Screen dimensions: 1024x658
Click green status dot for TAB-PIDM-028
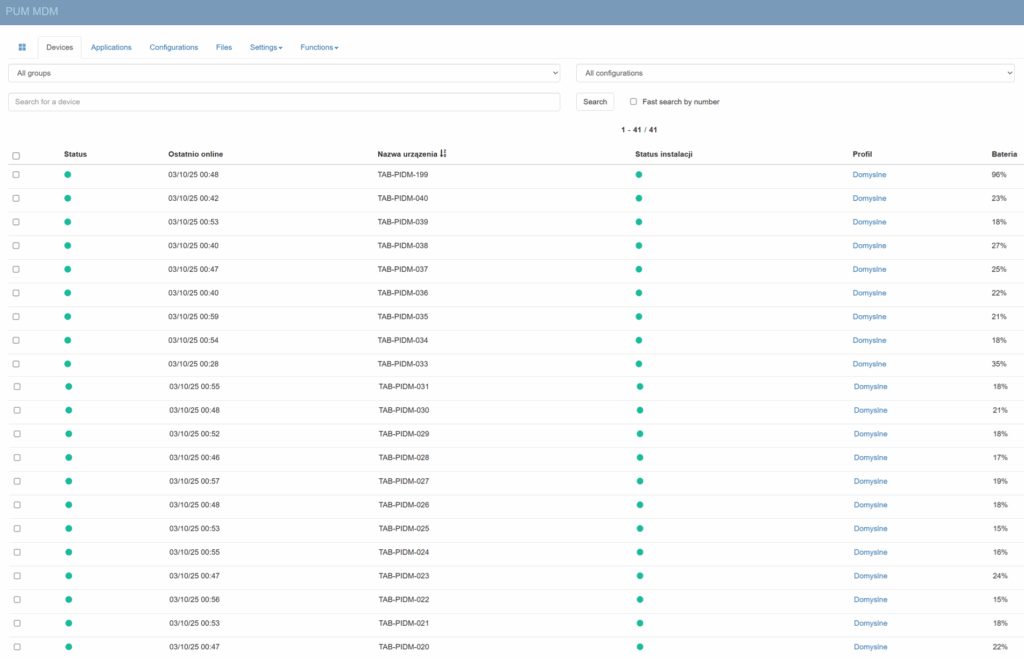pyautogui.click(x=69, y=457)
